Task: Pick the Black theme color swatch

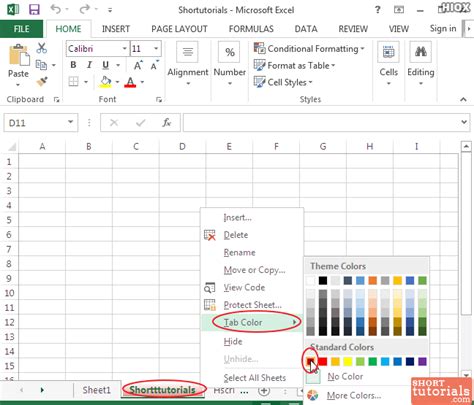Action: 323,280
